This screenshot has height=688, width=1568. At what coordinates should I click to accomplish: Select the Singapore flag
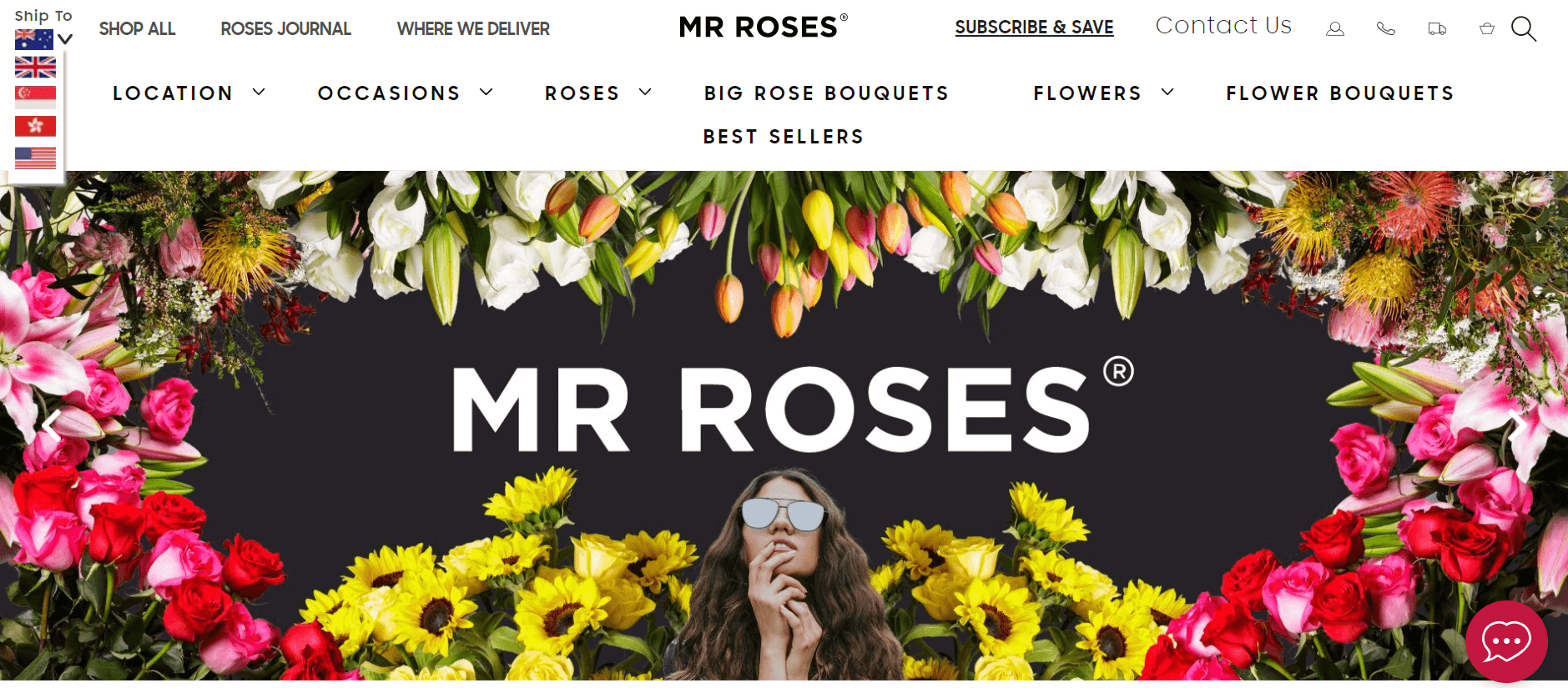coord(35,97)
